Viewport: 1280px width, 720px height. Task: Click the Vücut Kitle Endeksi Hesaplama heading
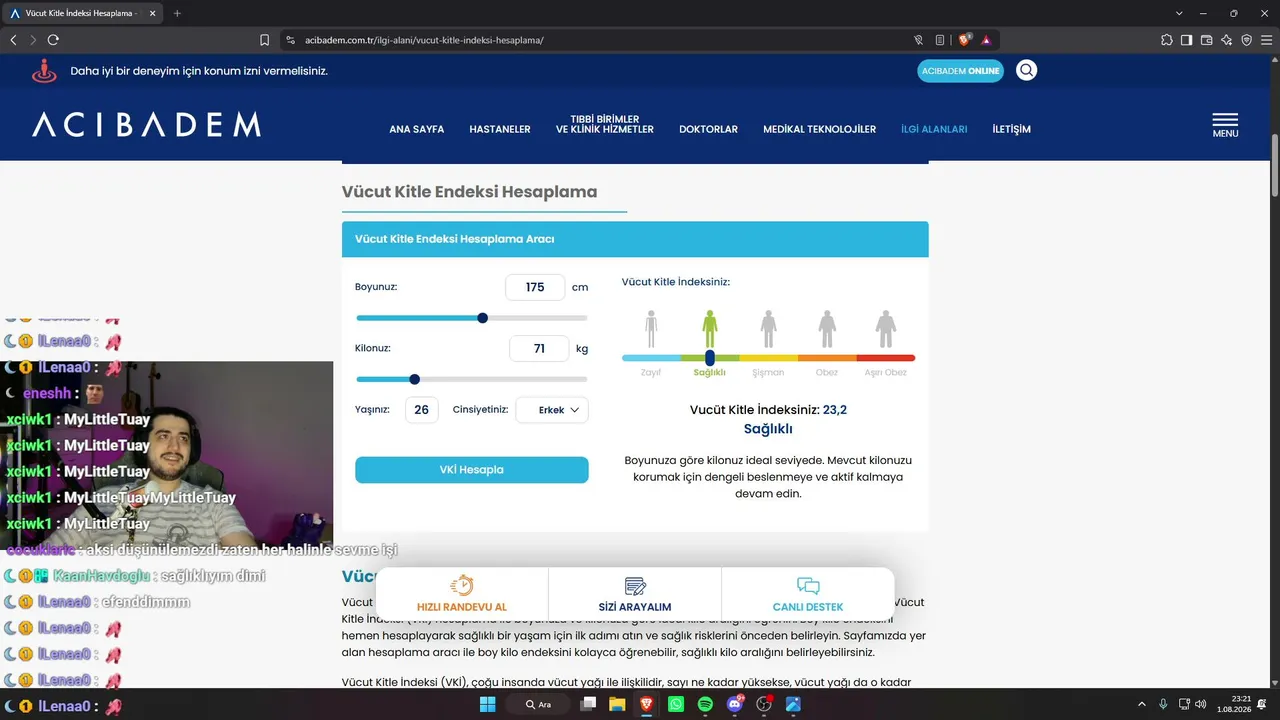470,192
